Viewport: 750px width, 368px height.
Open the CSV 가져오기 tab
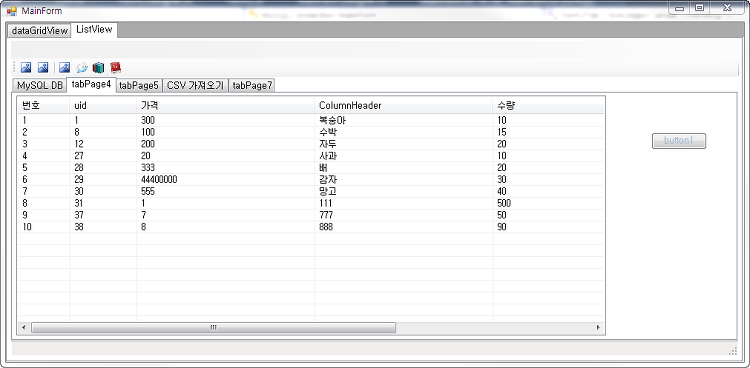195,86
